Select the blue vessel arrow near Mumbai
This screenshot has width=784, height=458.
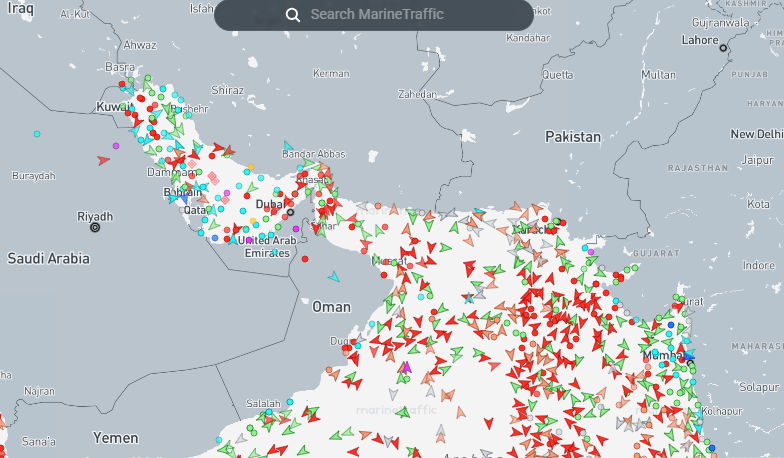pos(688,356)
